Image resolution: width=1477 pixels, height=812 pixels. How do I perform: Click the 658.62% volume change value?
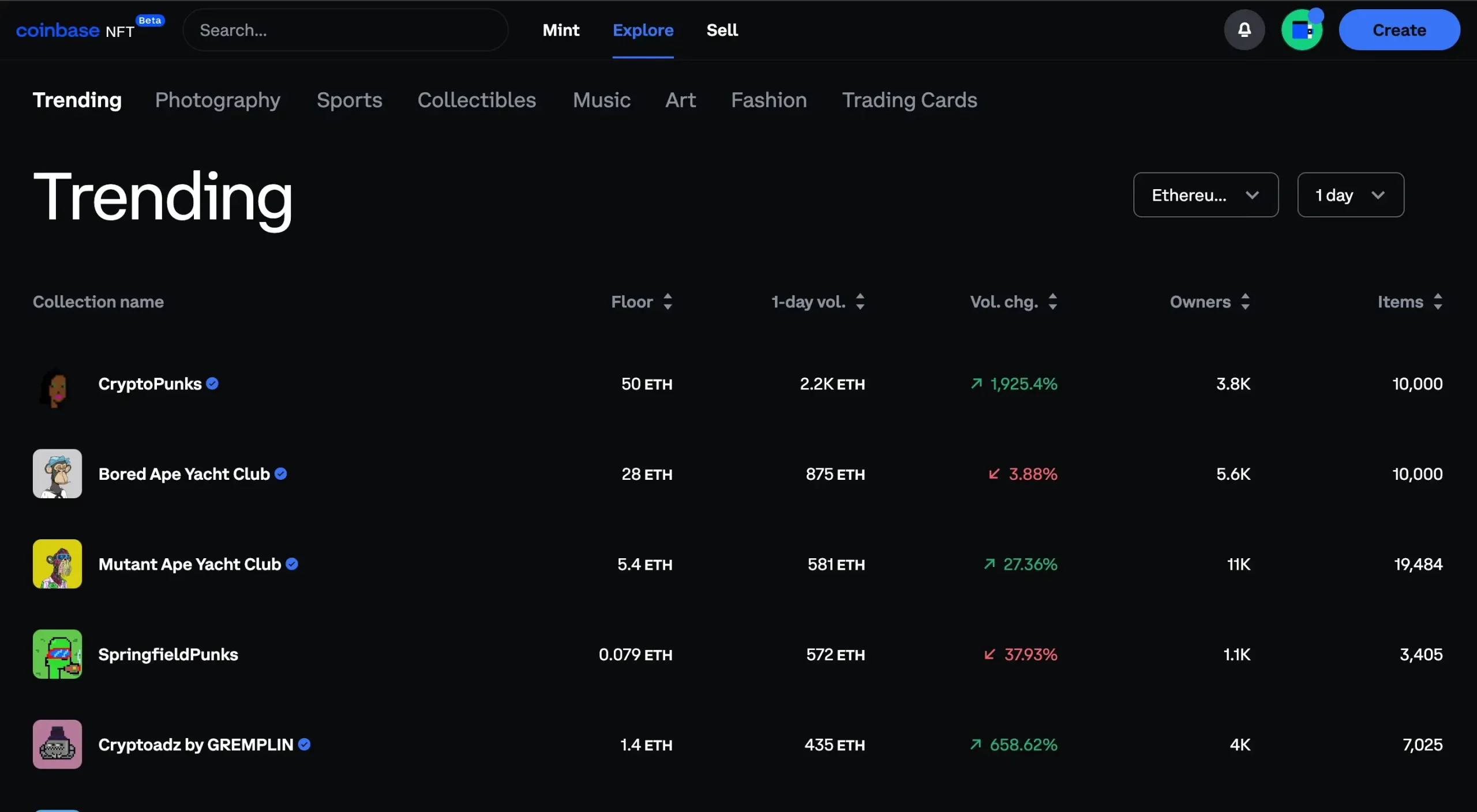point(1024,745)
